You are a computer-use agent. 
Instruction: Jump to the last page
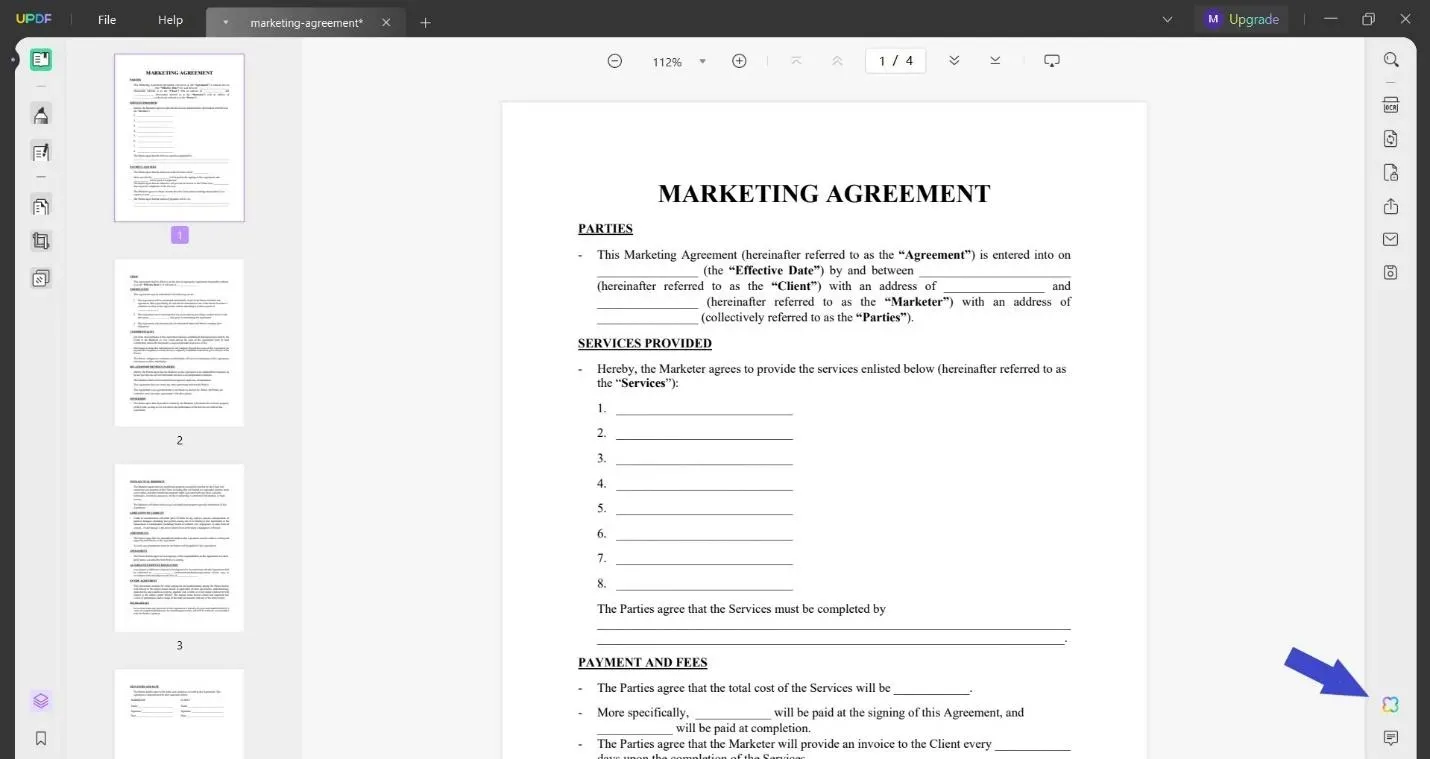point(995,61)
